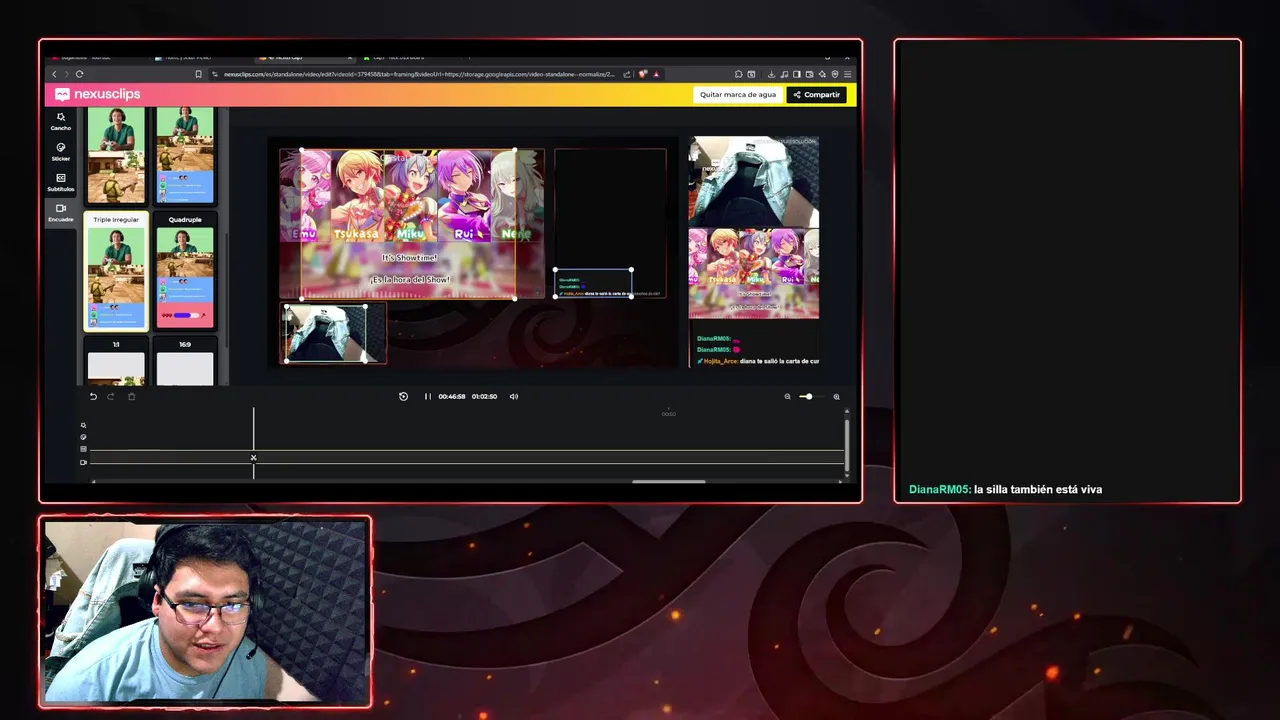The height and width of the screenshot is (720, 1280).
Task: Click the DianaRM05 chat message
Action: click(1005, 490)
